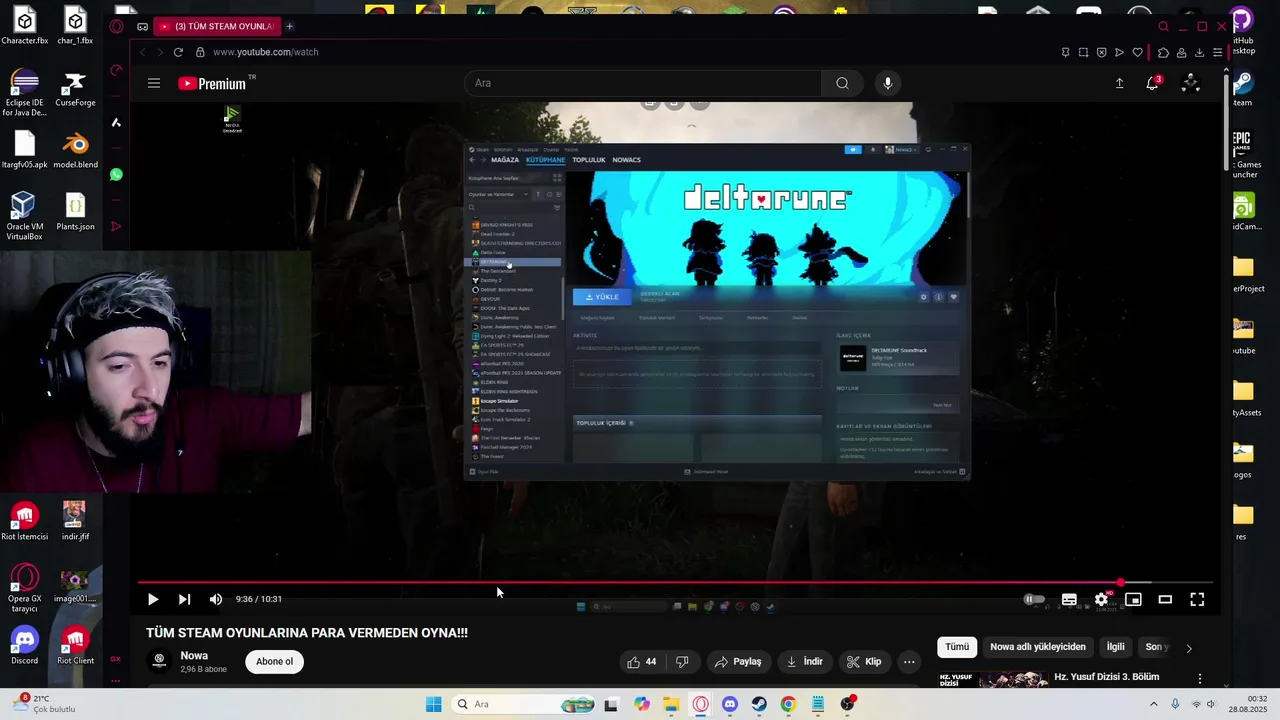Open YouTube account avatar menu
The image size is (1280, 720).
1190,83
